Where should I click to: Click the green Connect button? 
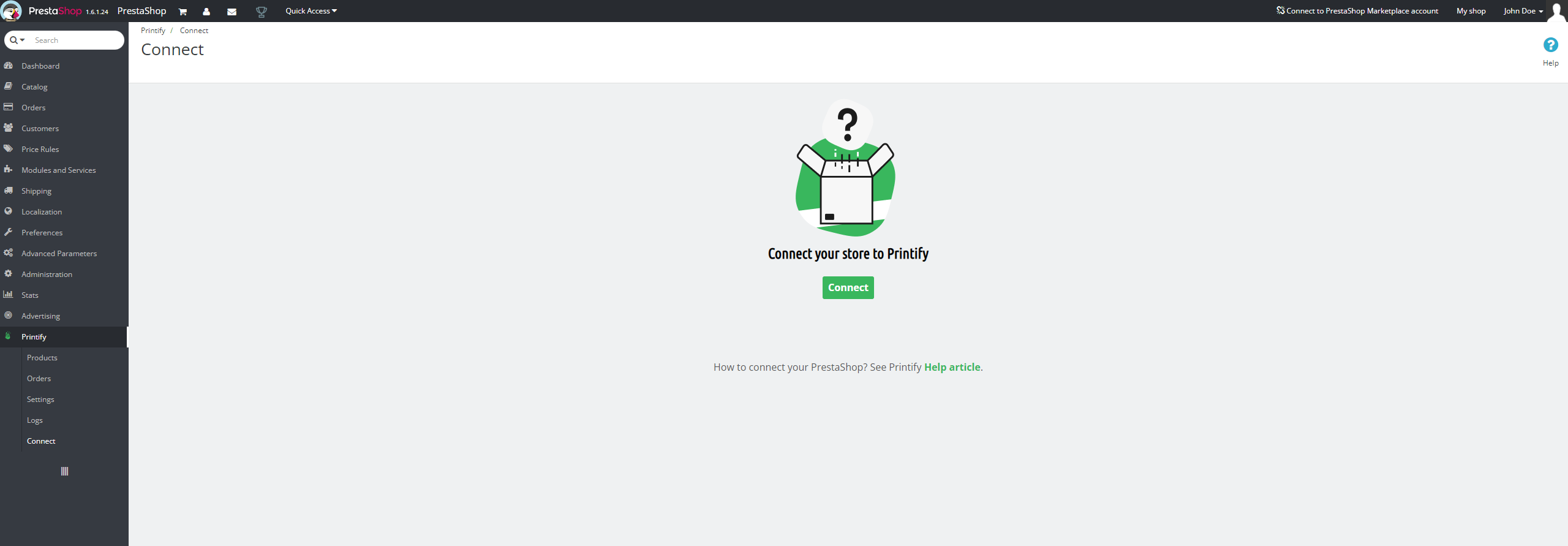[848, 287]
